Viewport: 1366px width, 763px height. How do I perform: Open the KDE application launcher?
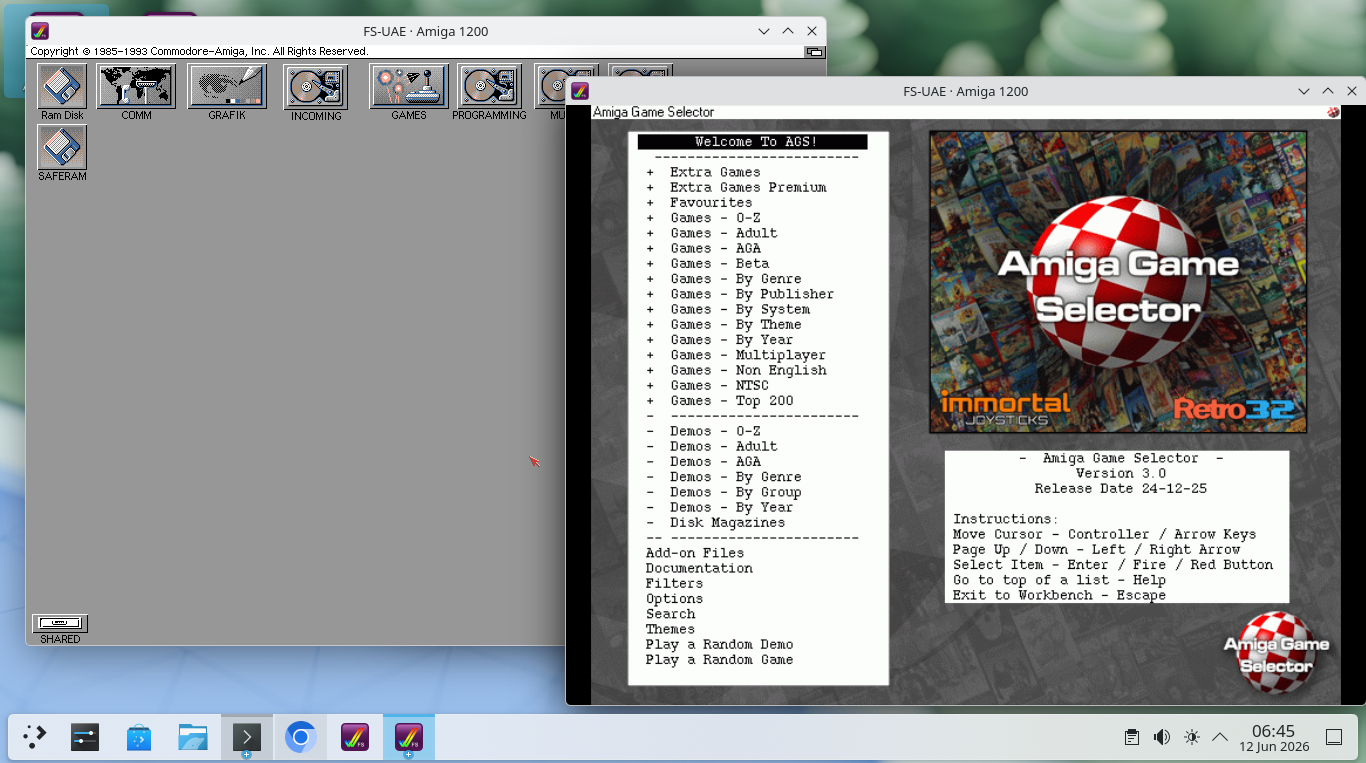pyautogui.click(x=34, y=738)
